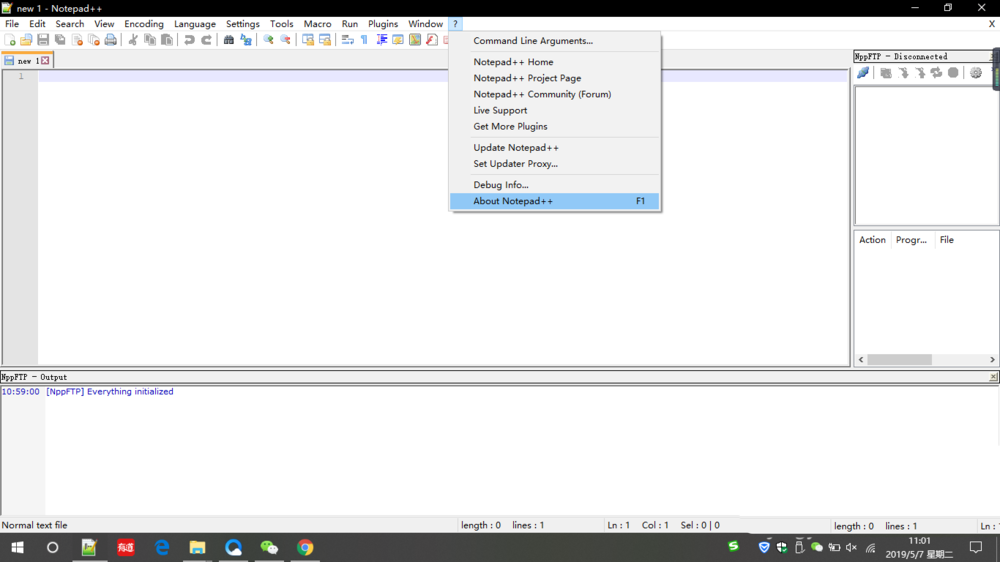This screenshot has width=1000, height=562.
Task: Toggle the Document Map toolbar icon
Action: [x=415, y=40]
